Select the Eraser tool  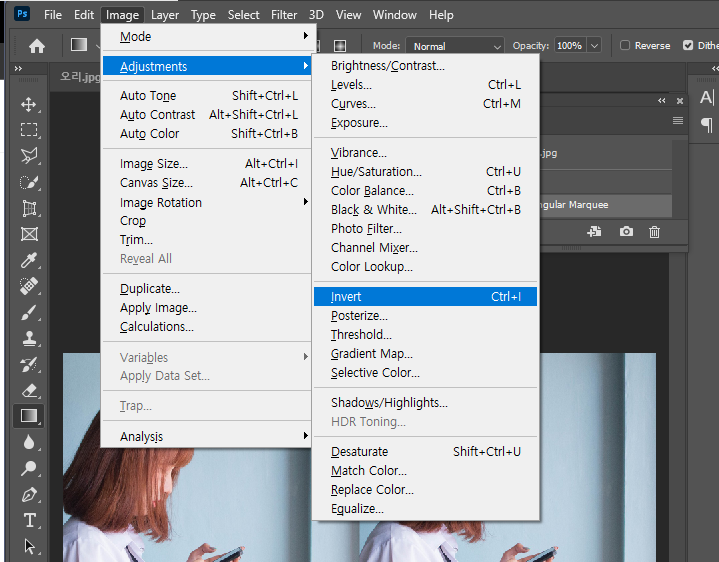pos(29,391)
